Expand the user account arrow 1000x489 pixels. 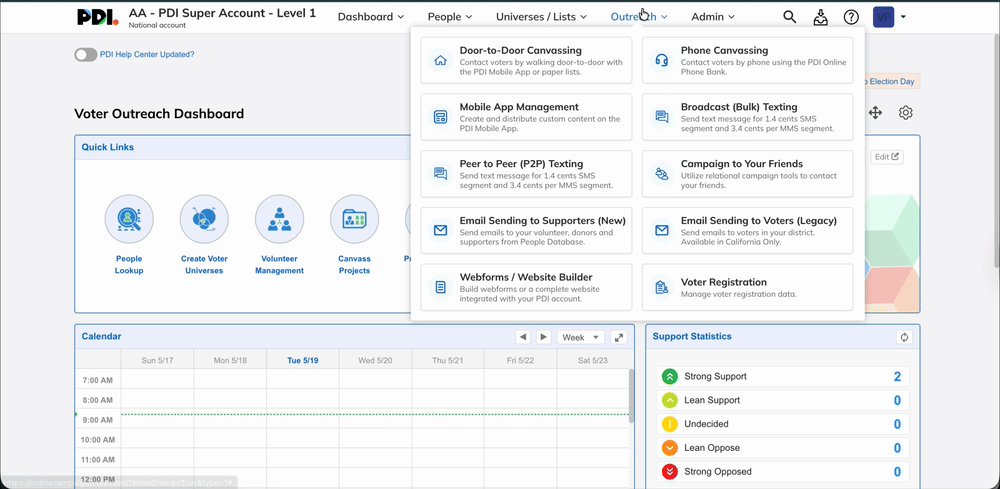click(903, 17)
